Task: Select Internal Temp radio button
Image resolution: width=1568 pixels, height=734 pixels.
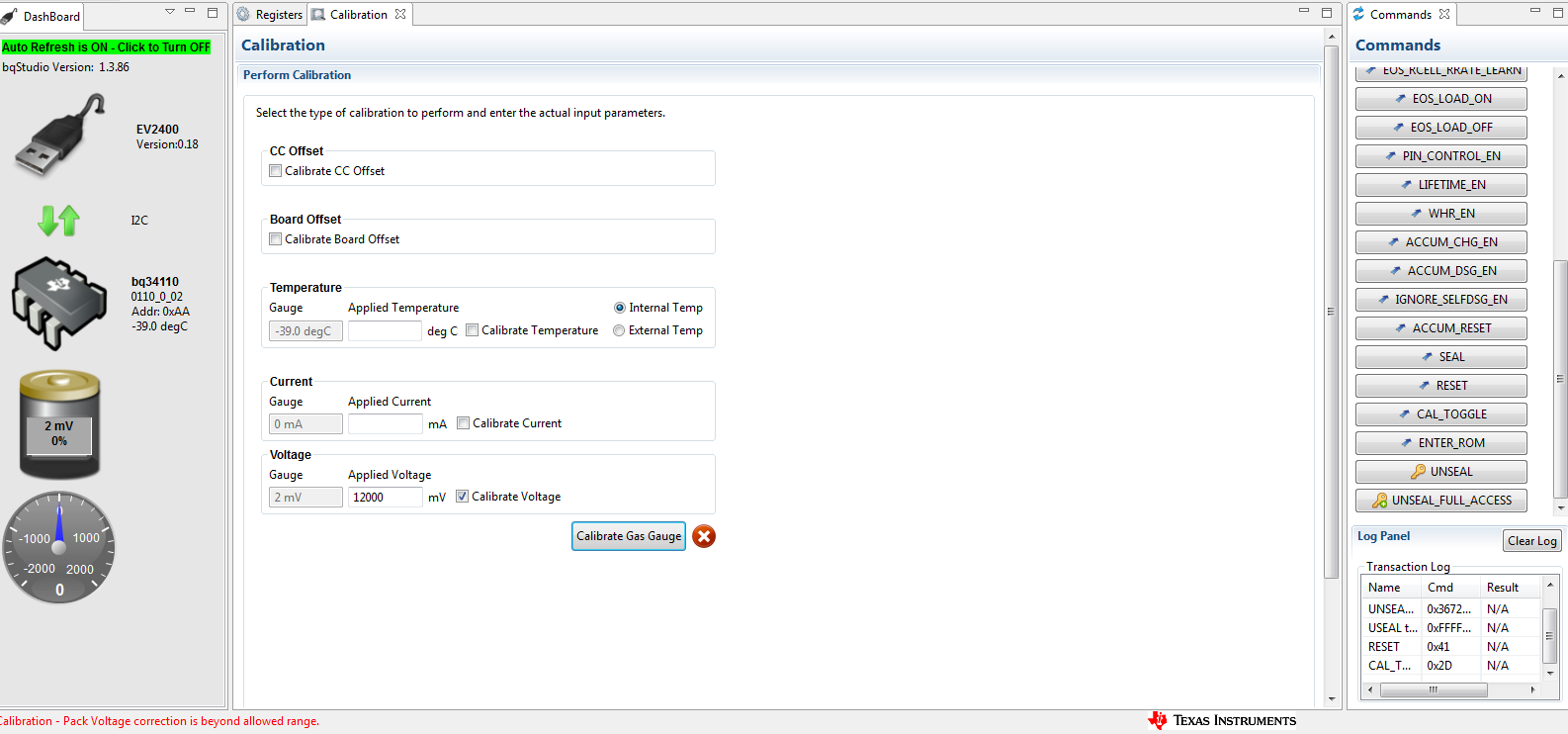Action: tap(620, 308)
